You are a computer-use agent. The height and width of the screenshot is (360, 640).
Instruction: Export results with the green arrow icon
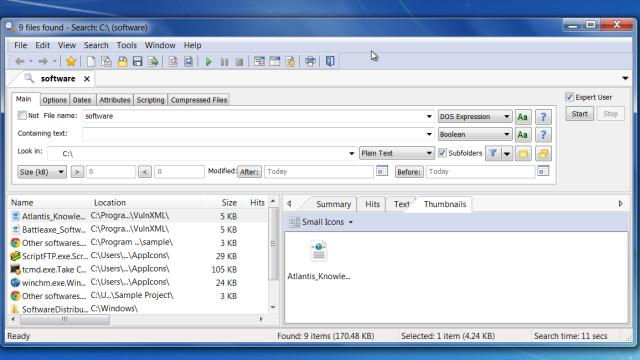(x=153, y=62)
